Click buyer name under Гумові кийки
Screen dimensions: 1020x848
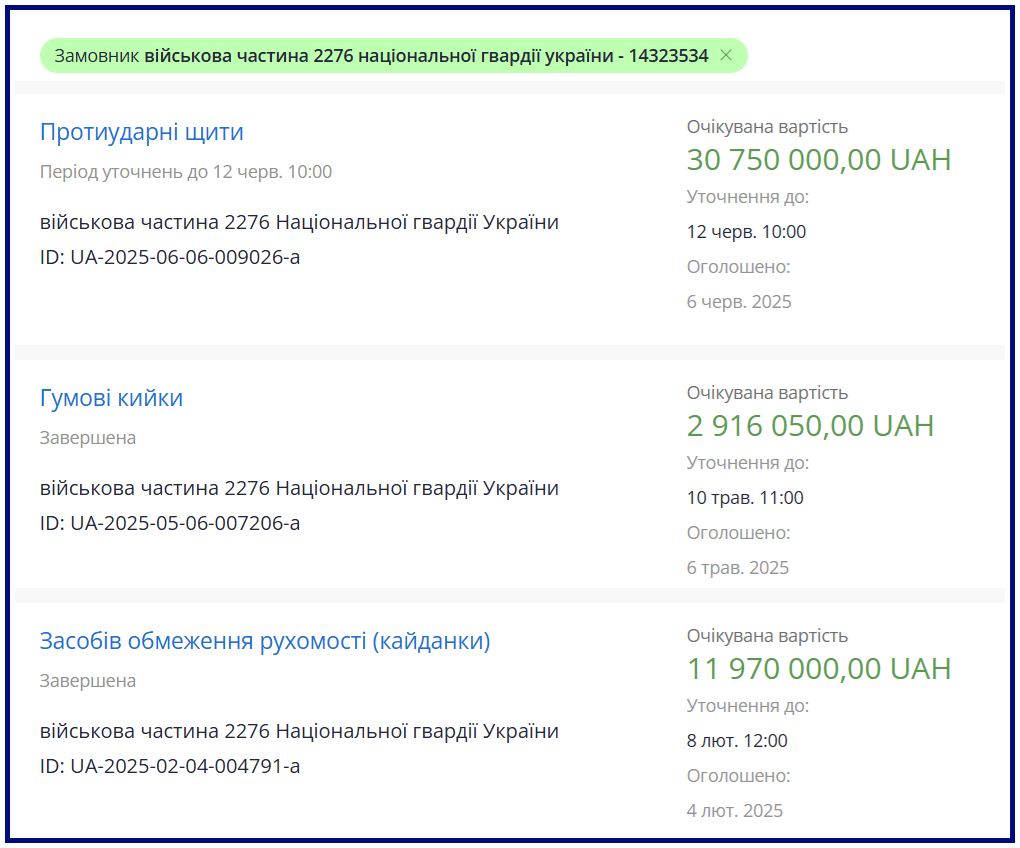point(299,488)
